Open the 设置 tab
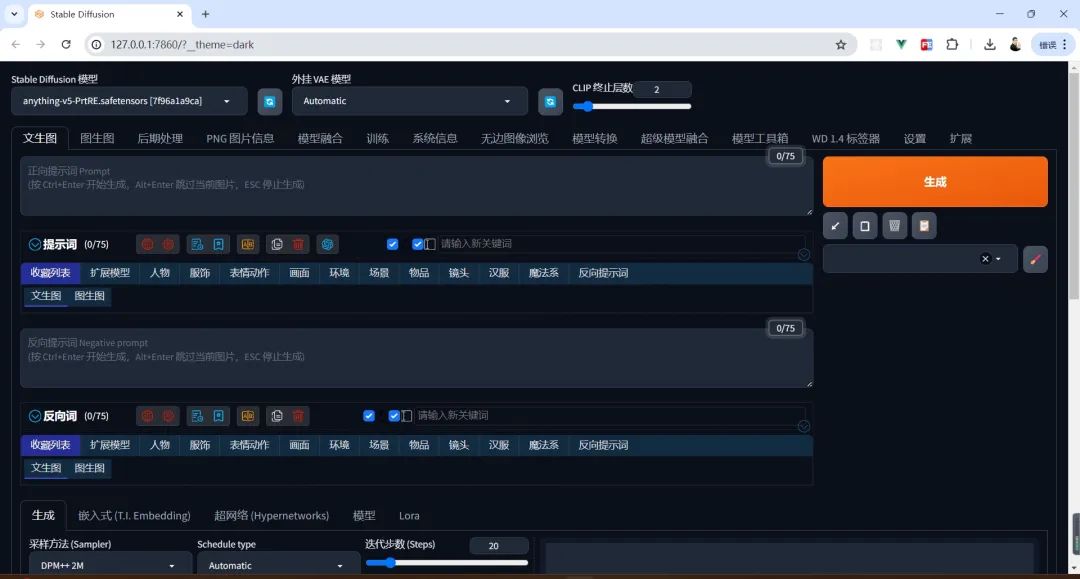The height and width of the screenshot is (579, 1080). click(914, 138)
